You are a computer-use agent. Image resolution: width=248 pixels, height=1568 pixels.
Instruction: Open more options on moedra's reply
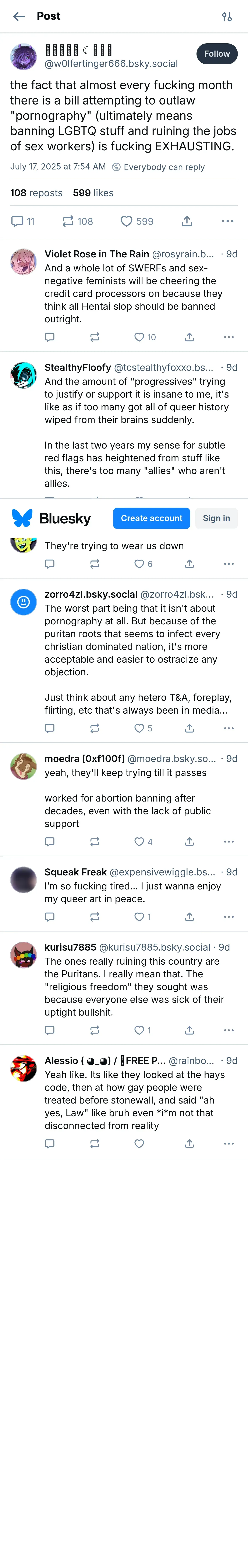228,842
